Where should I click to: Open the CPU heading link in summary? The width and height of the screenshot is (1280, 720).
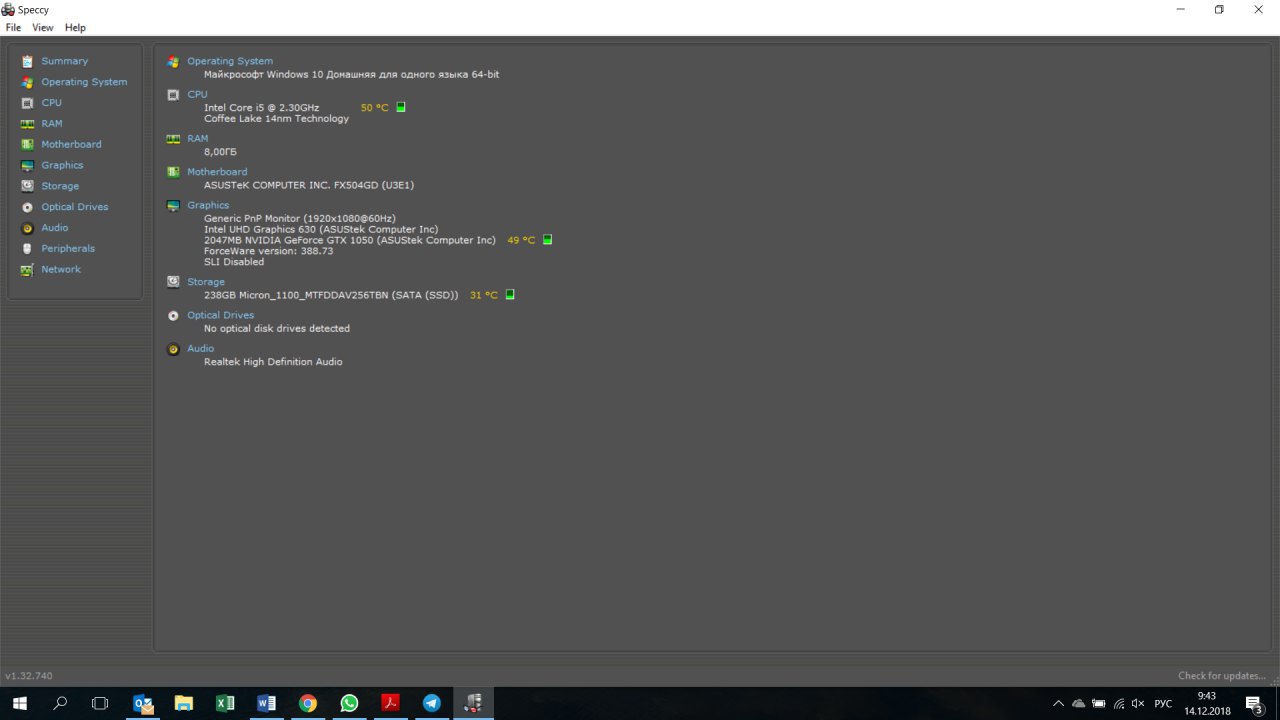point(197,94)
